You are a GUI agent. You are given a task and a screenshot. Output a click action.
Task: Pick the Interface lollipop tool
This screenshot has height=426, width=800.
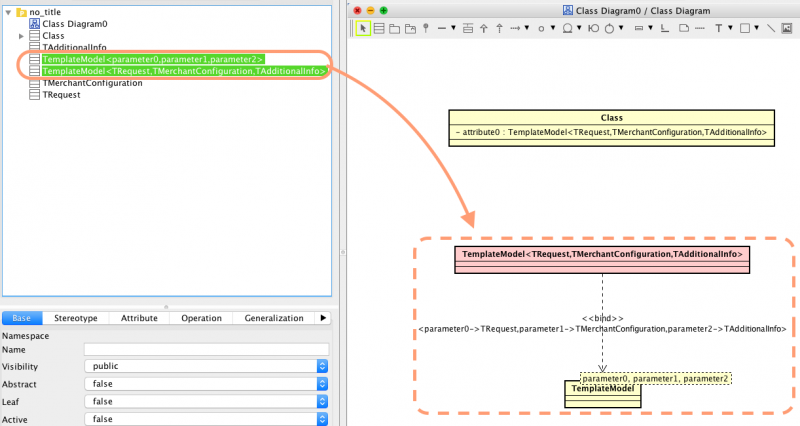click(426, 29)
